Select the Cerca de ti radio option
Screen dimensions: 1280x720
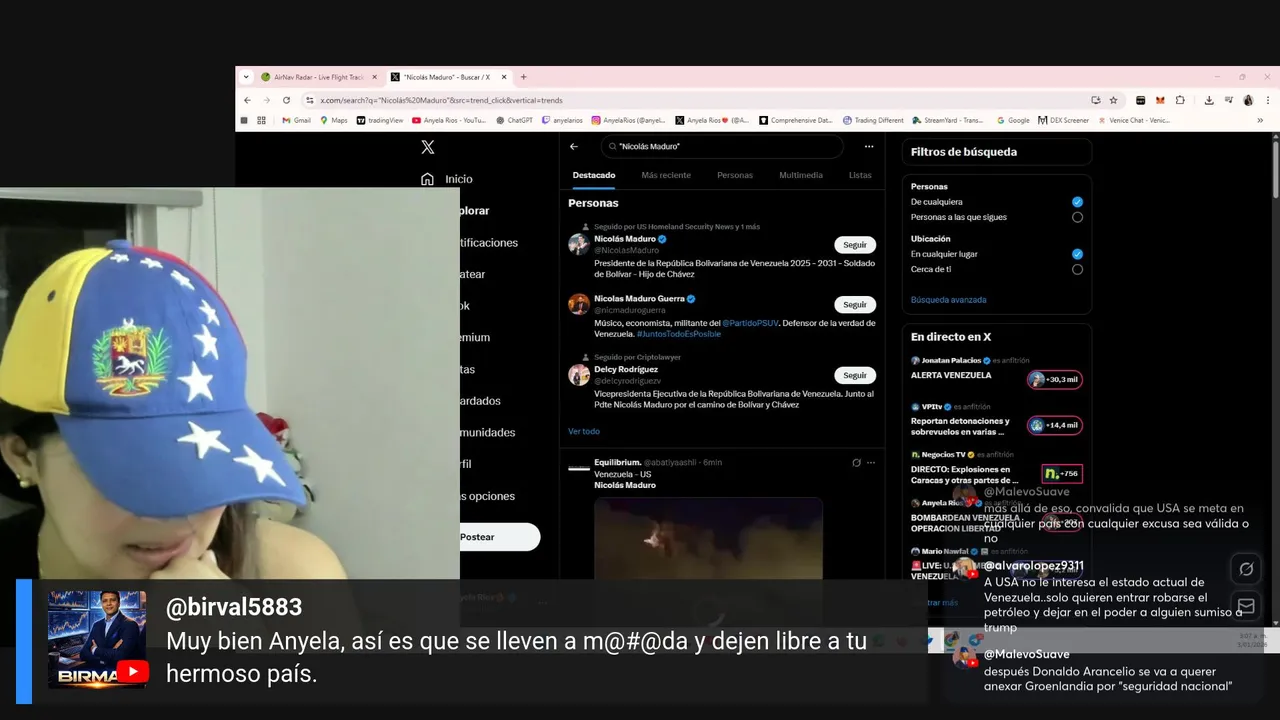click(x=1077, y=269)
